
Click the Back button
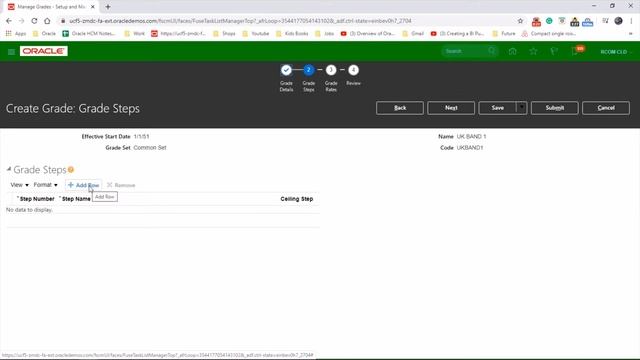[400, 108]
